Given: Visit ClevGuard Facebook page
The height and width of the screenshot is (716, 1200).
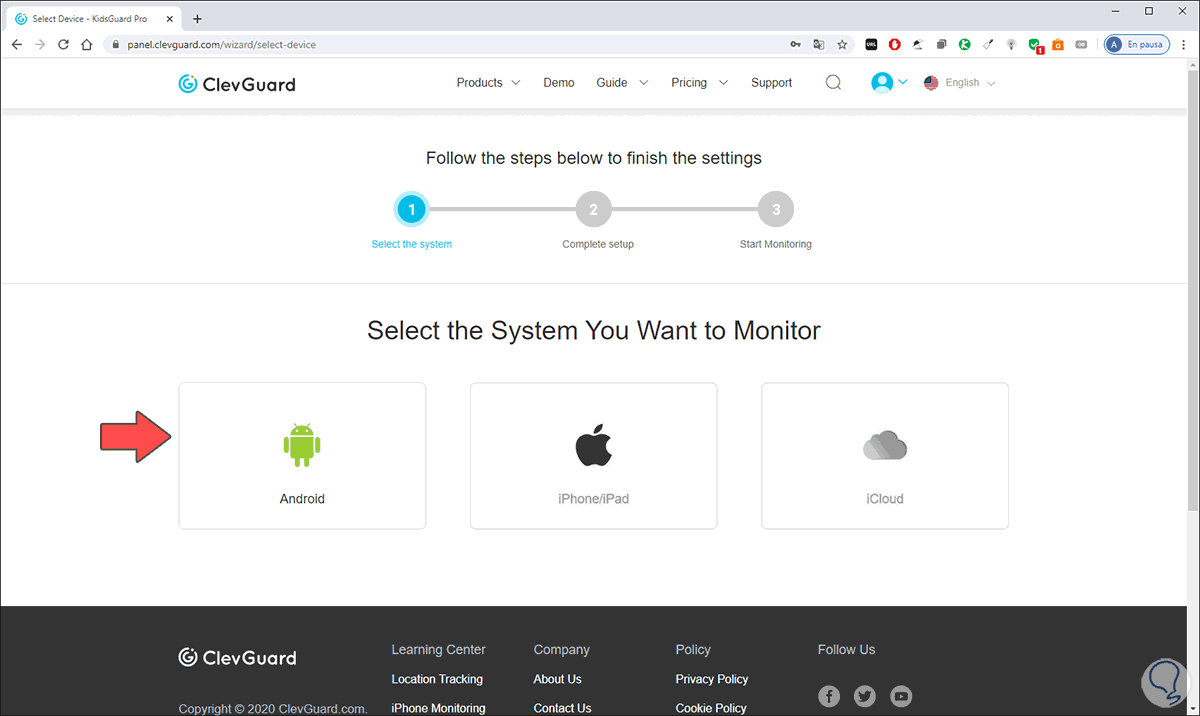Looking at the screenshot, I should [829, 696].
